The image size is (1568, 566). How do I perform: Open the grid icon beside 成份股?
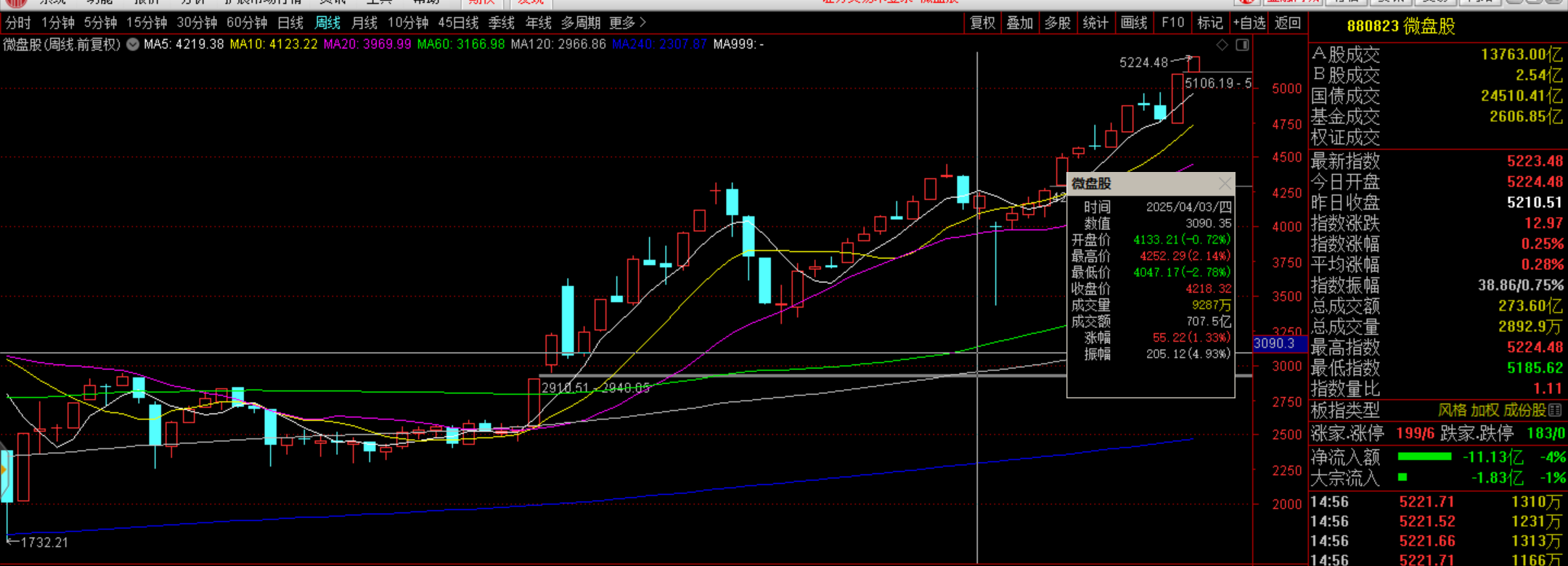point(1555,411)
